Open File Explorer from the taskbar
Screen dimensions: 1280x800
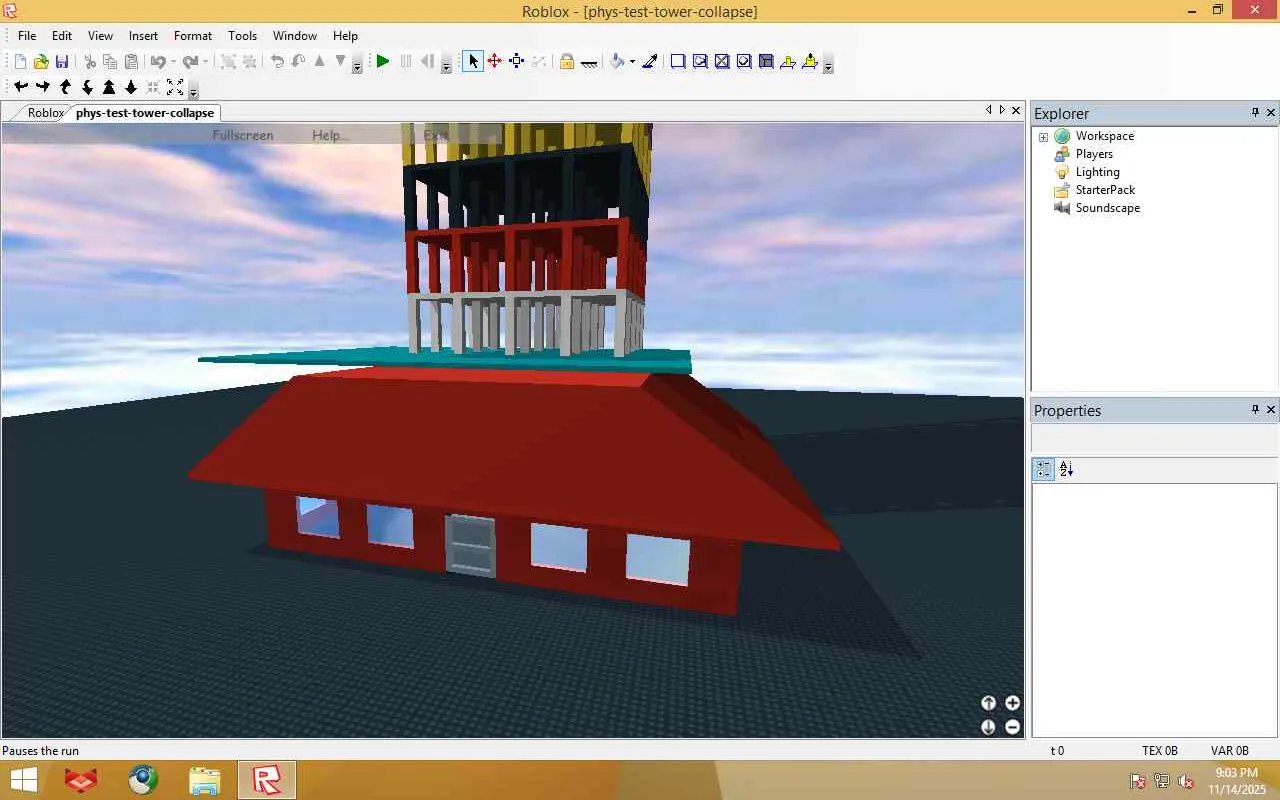pos(204,780)
